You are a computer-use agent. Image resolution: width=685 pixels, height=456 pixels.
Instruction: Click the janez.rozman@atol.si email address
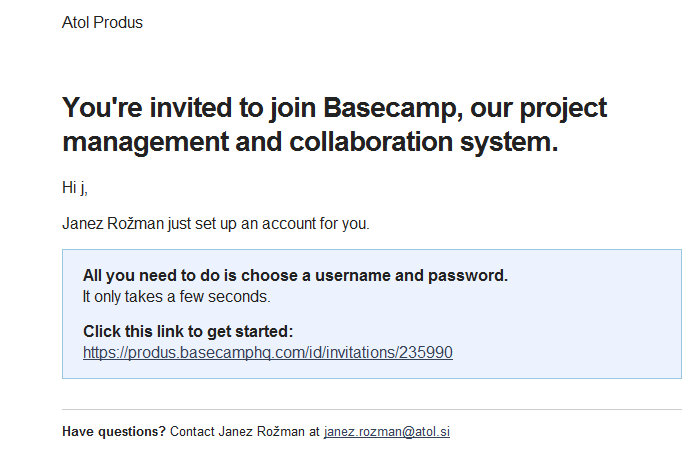click(x=386, y=432)
